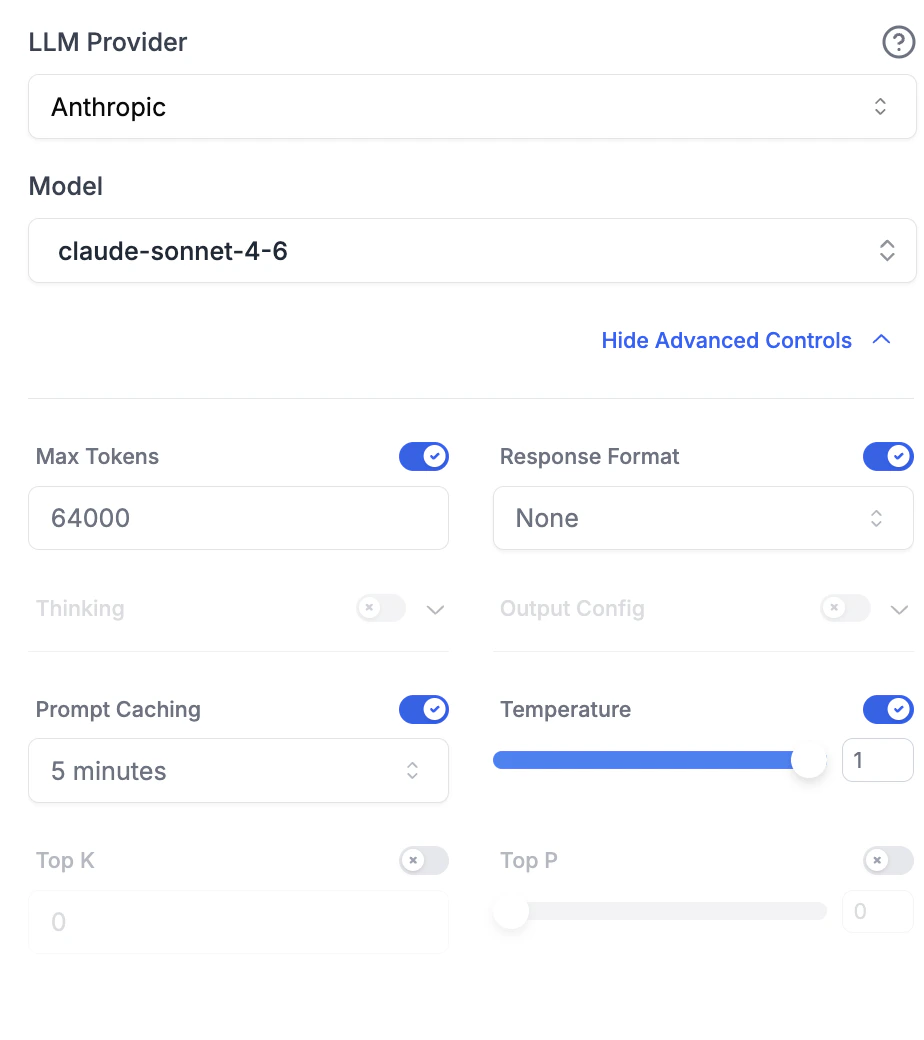The width and height of the screenshot is (924, 1040).
Task: Click the Temperature slider track
Action: (650, 760)
